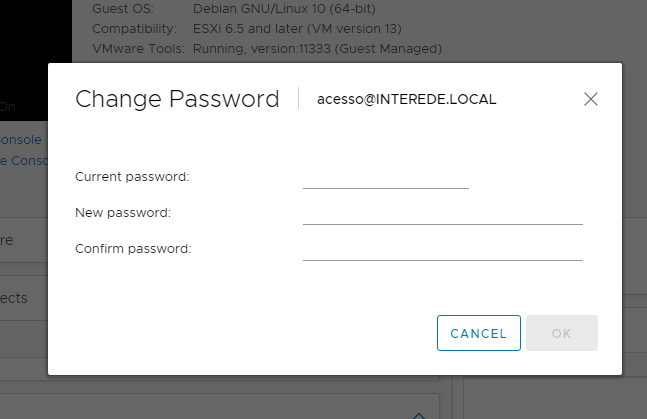Image resolution: width=647 pixels, height=419 pixels.
Task: Click the Current password input field
Action: [385, 177]
